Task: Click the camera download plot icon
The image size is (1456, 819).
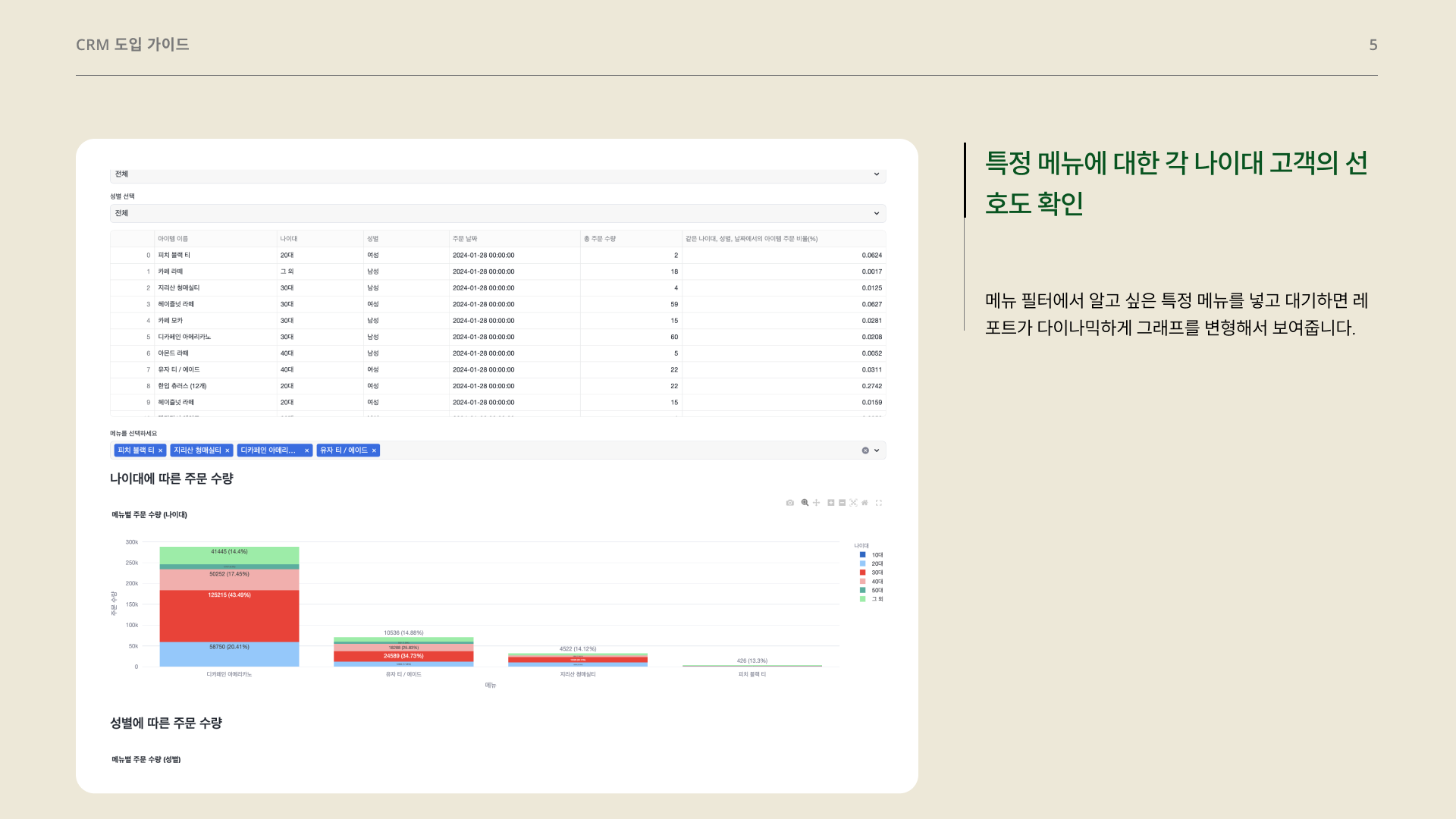Action: [x=789, y=503]
